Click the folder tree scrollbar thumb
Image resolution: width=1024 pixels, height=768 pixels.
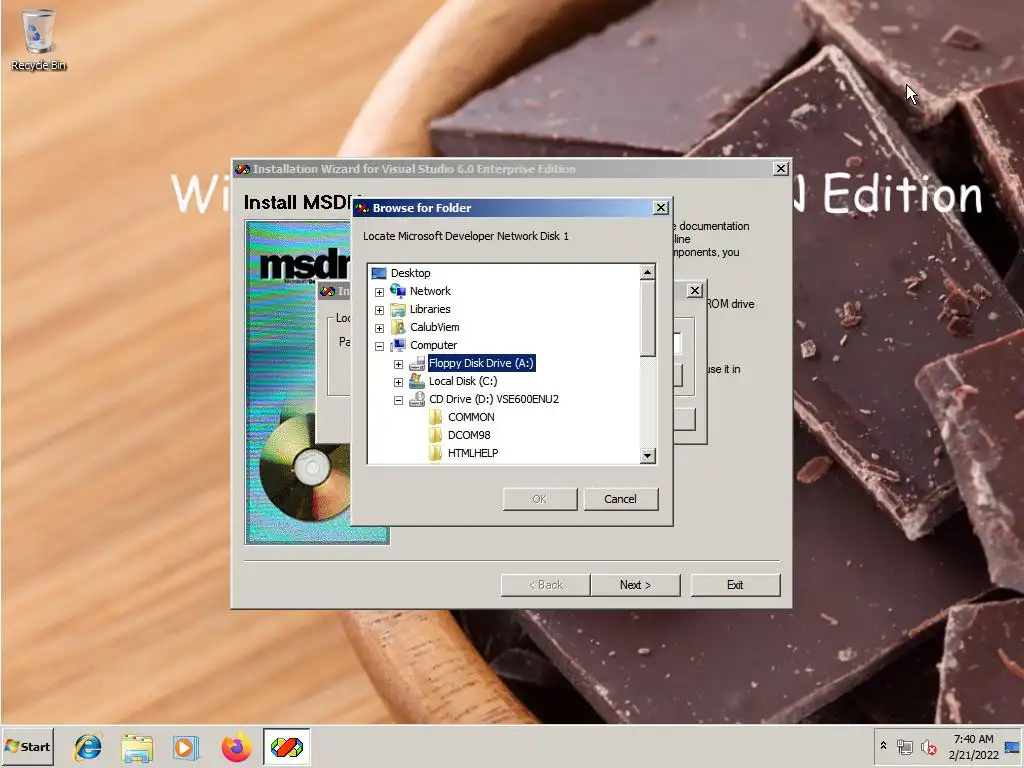[x=647, y=319]
